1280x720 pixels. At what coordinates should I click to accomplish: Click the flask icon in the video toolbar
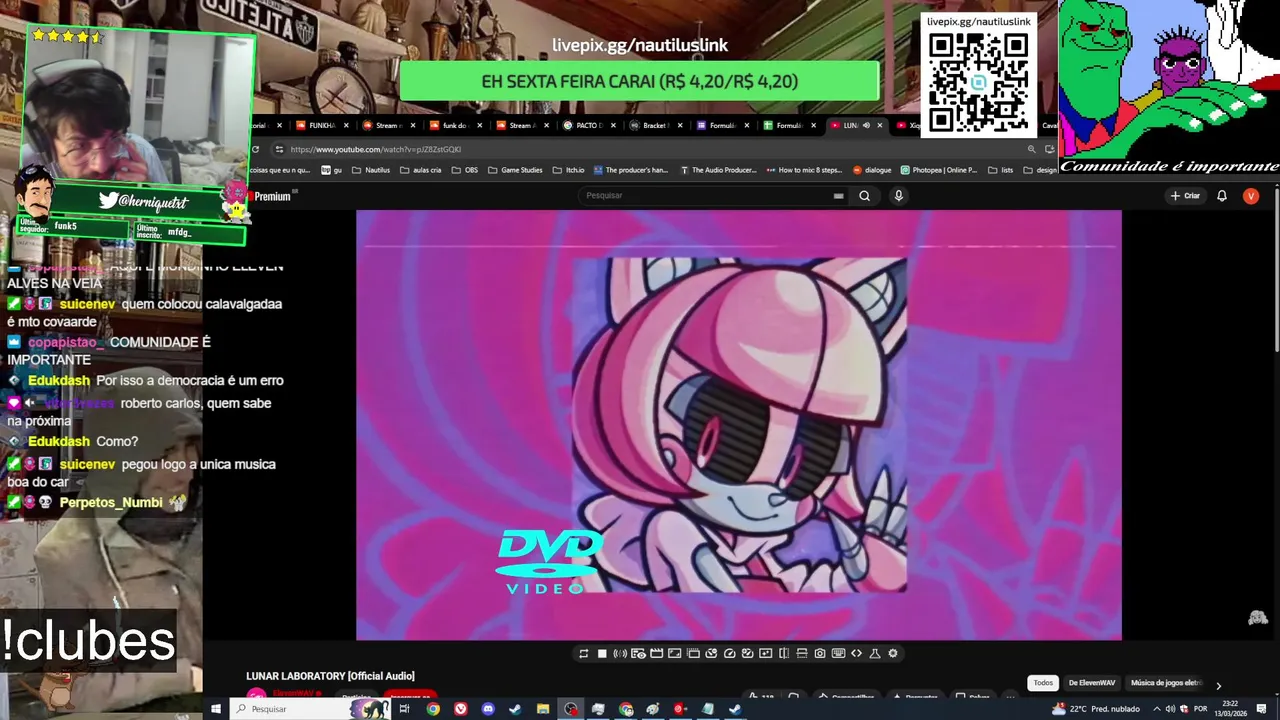(875, 653)
